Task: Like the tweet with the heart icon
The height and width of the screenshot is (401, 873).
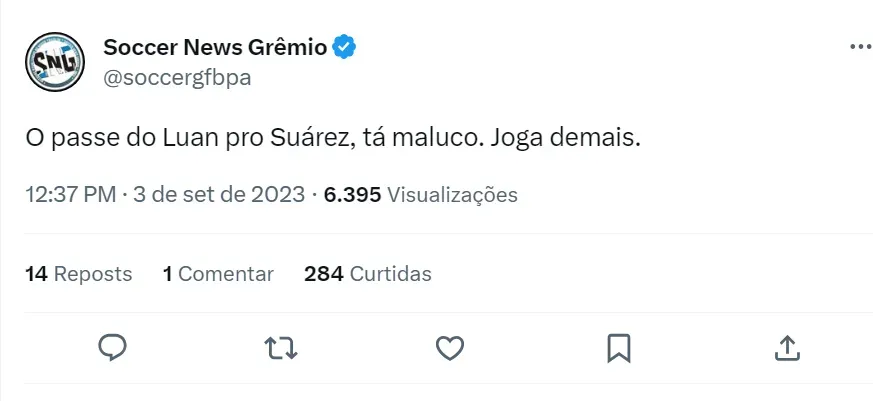Action: click(x=450, y=347)
